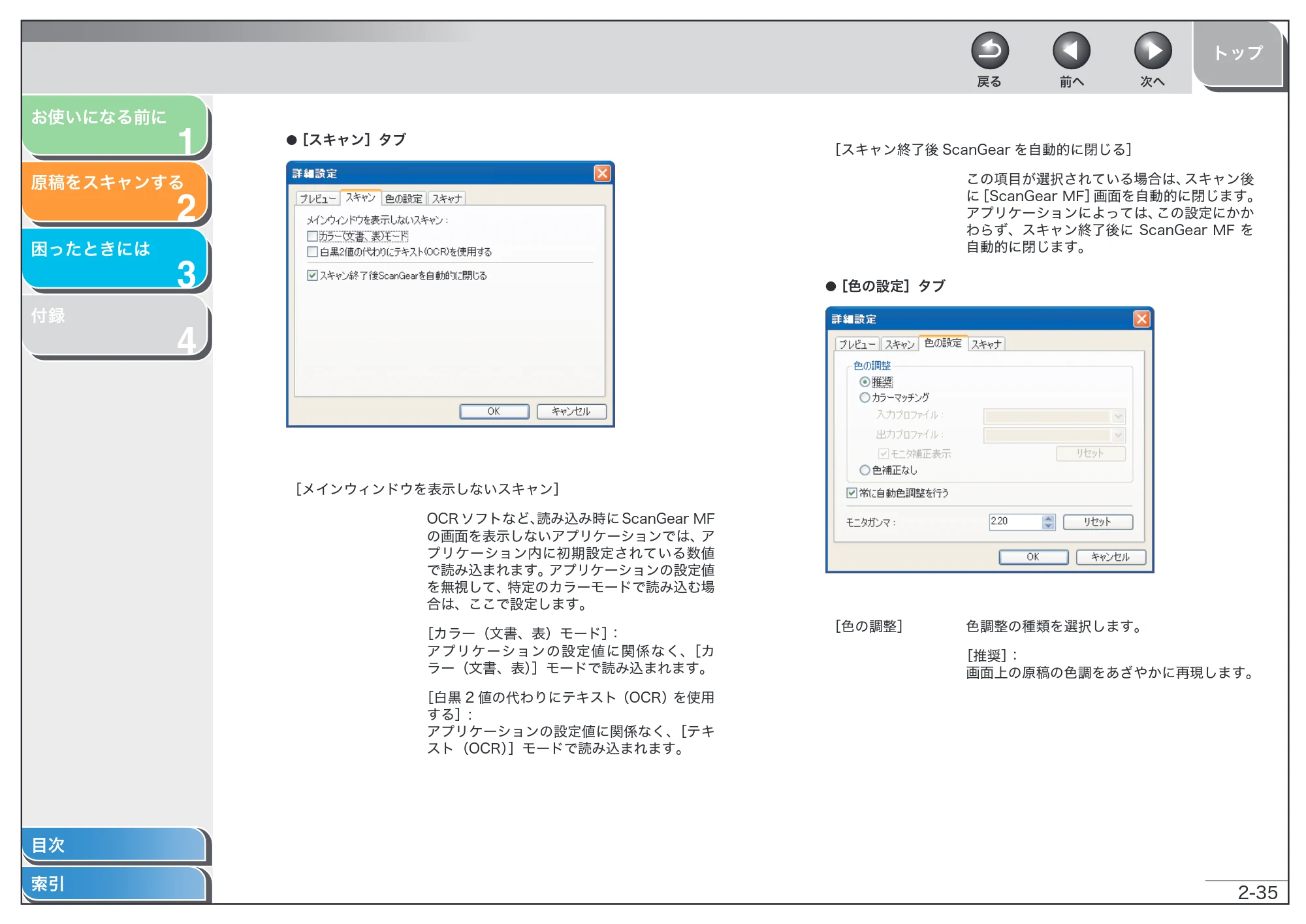1306x924 pixels.
Task: Toggle the モニタ補正表示 checkbox
Action: coord(884,454)
